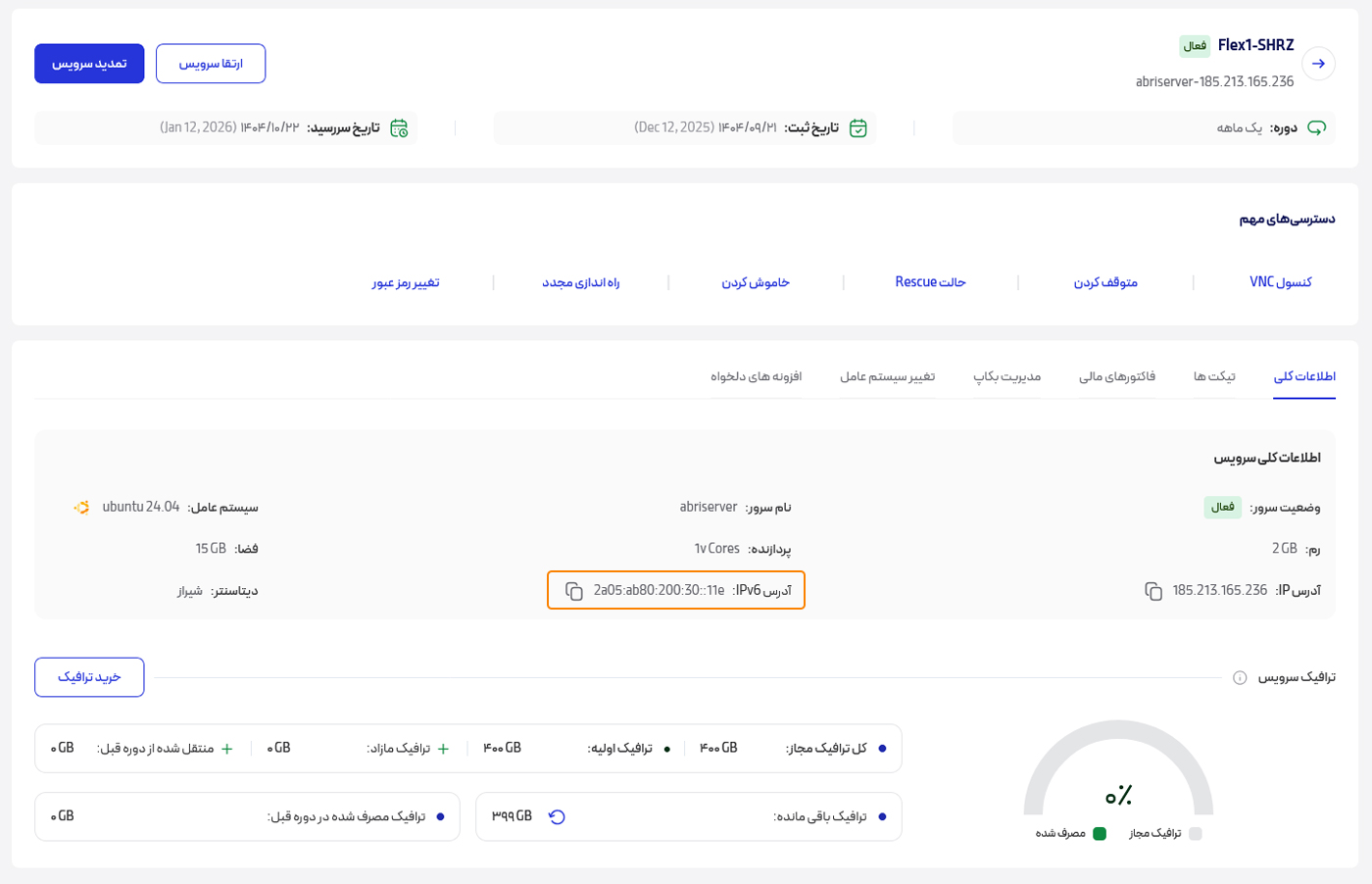This screenshot has width=1372, height=884.
Task: Open the کنسول VNC link
Action: (x=1280, y=282)
